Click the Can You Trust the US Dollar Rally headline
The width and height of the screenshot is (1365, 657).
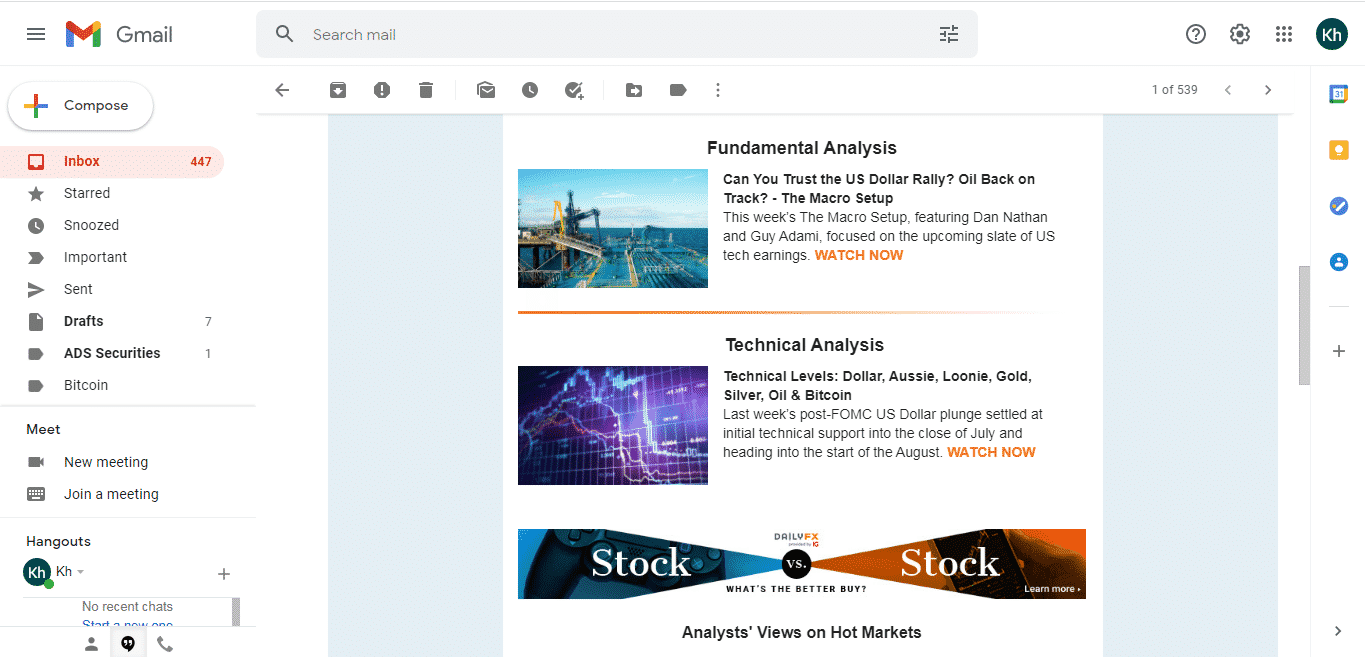[x=879, y=189]
